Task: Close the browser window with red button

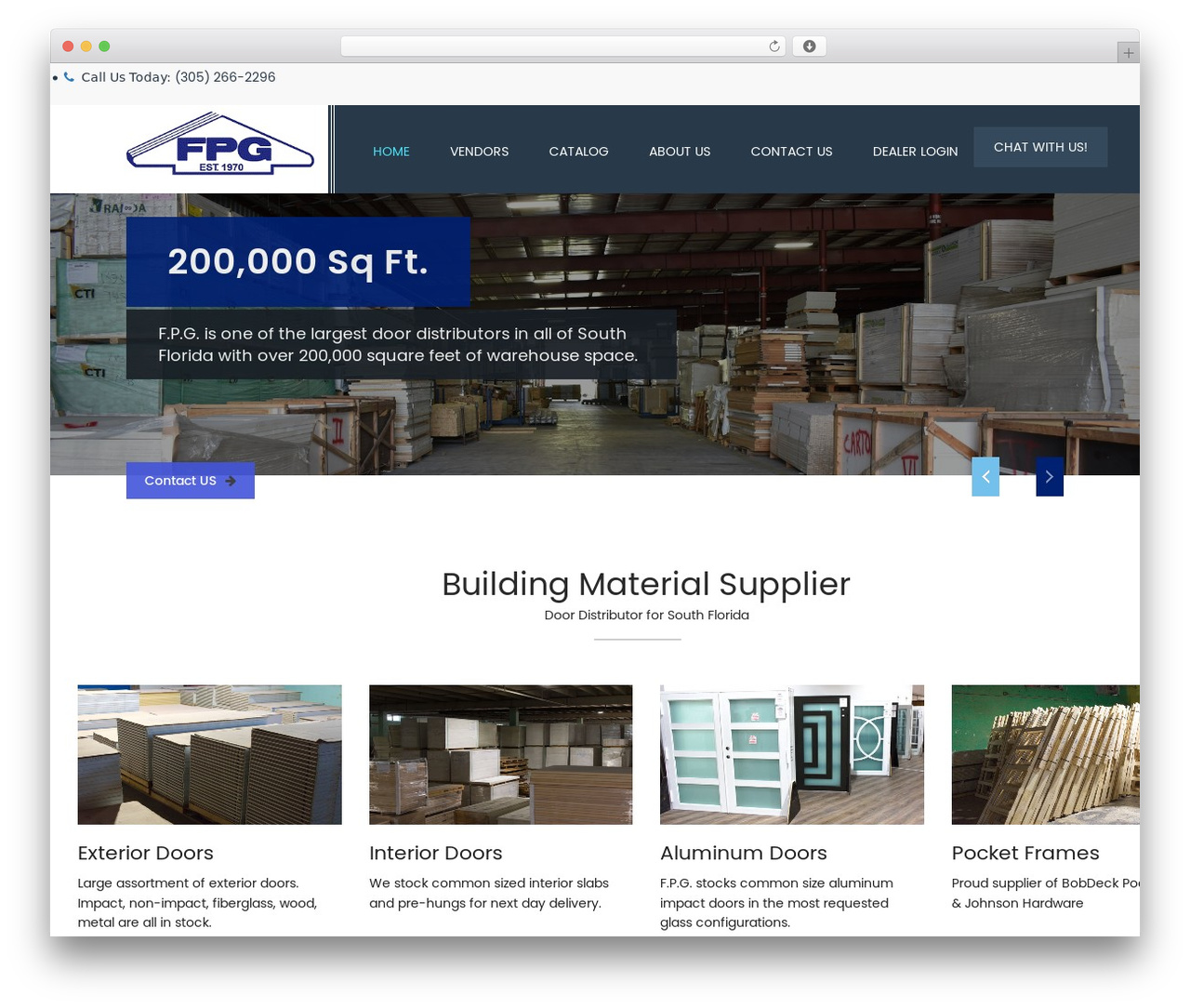Action: click(68, 46)
